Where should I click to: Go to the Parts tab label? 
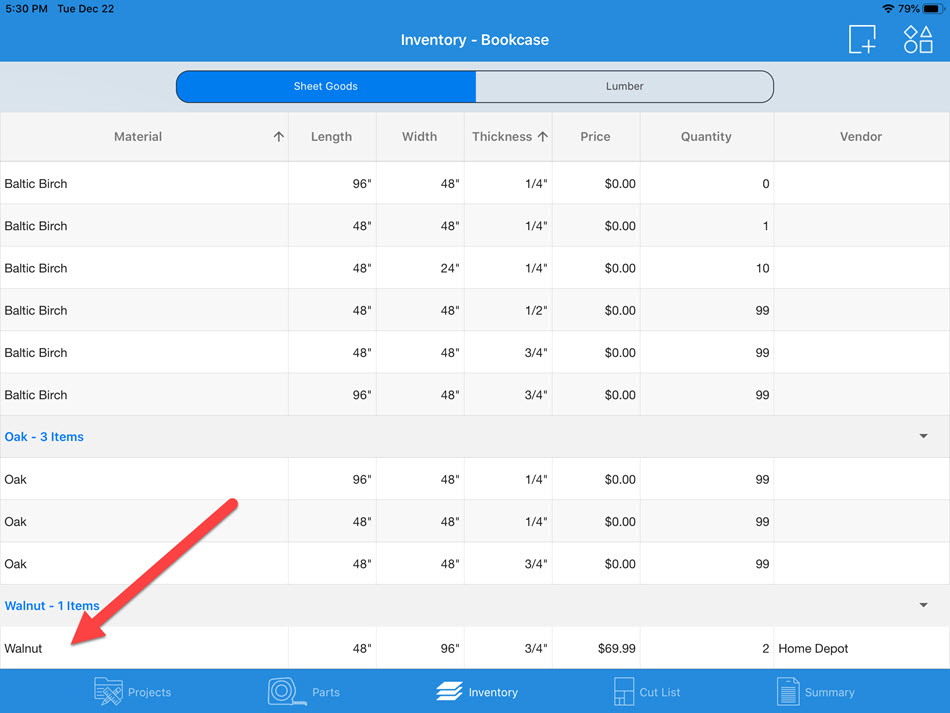[x=326, y=692]
